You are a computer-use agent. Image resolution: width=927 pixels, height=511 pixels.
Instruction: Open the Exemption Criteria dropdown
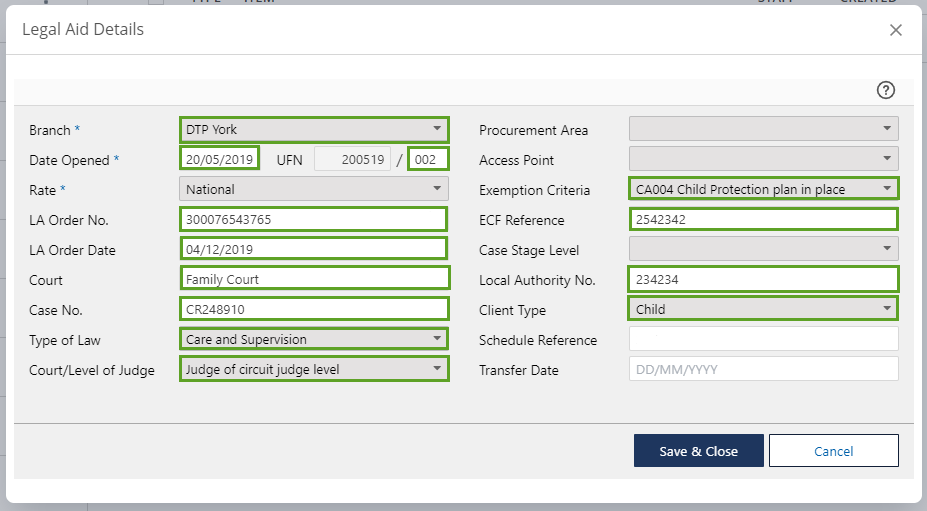coord(763,189)
